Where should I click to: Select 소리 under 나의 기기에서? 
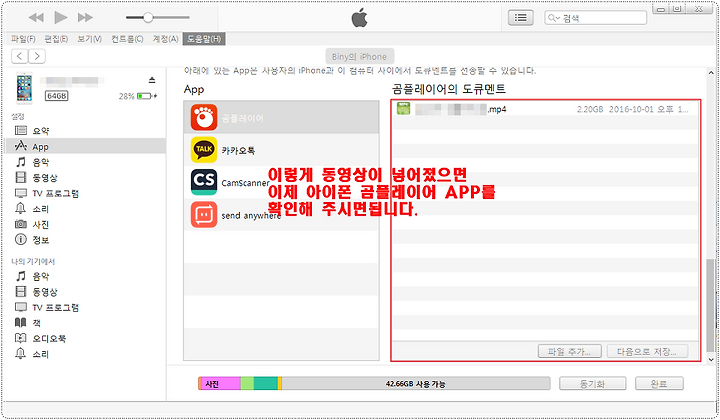(86, 354)
